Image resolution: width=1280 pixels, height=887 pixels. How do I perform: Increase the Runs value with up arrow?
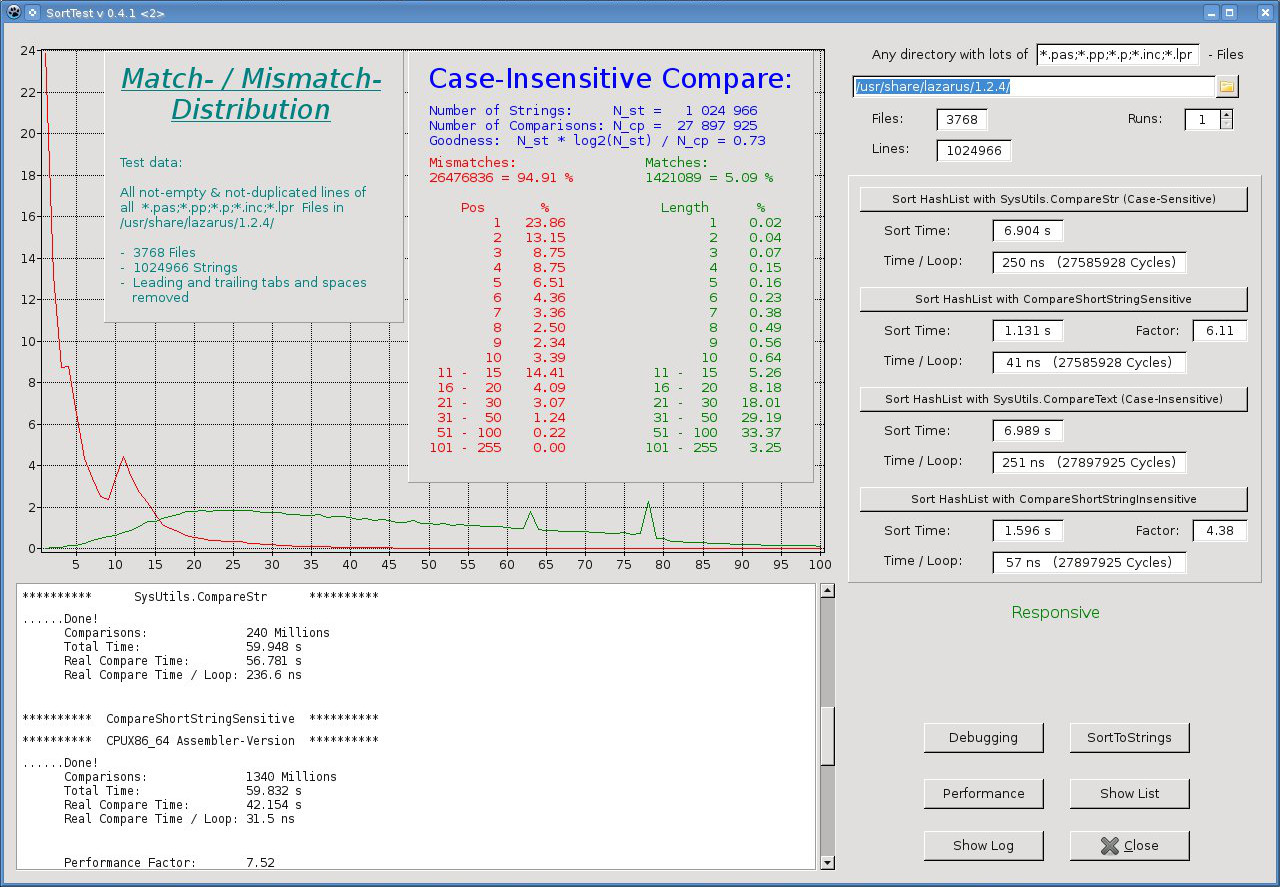click(x=1227, y=114)
